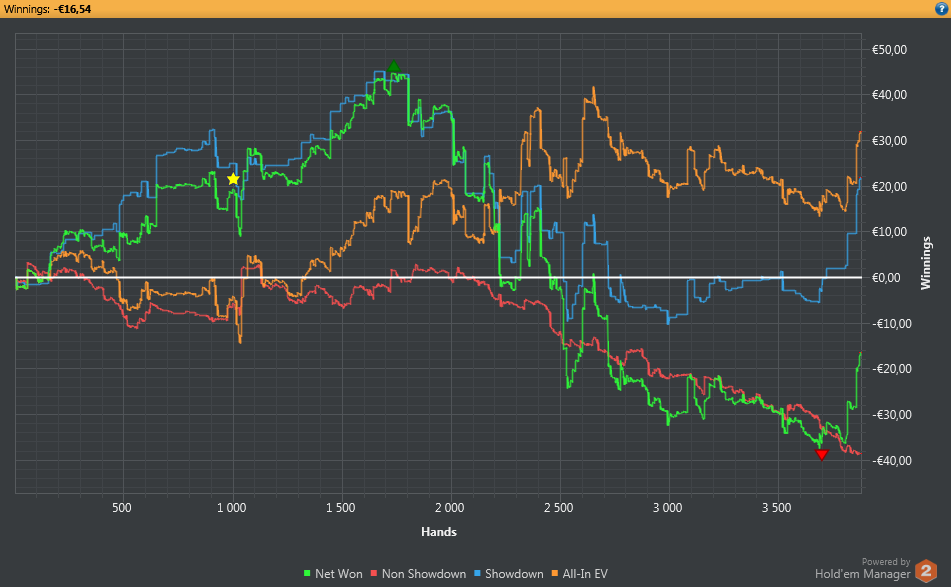This screenshot has width=951, height=587.
Task: Click the Hands x-axis title
Action: coord(439,532)
